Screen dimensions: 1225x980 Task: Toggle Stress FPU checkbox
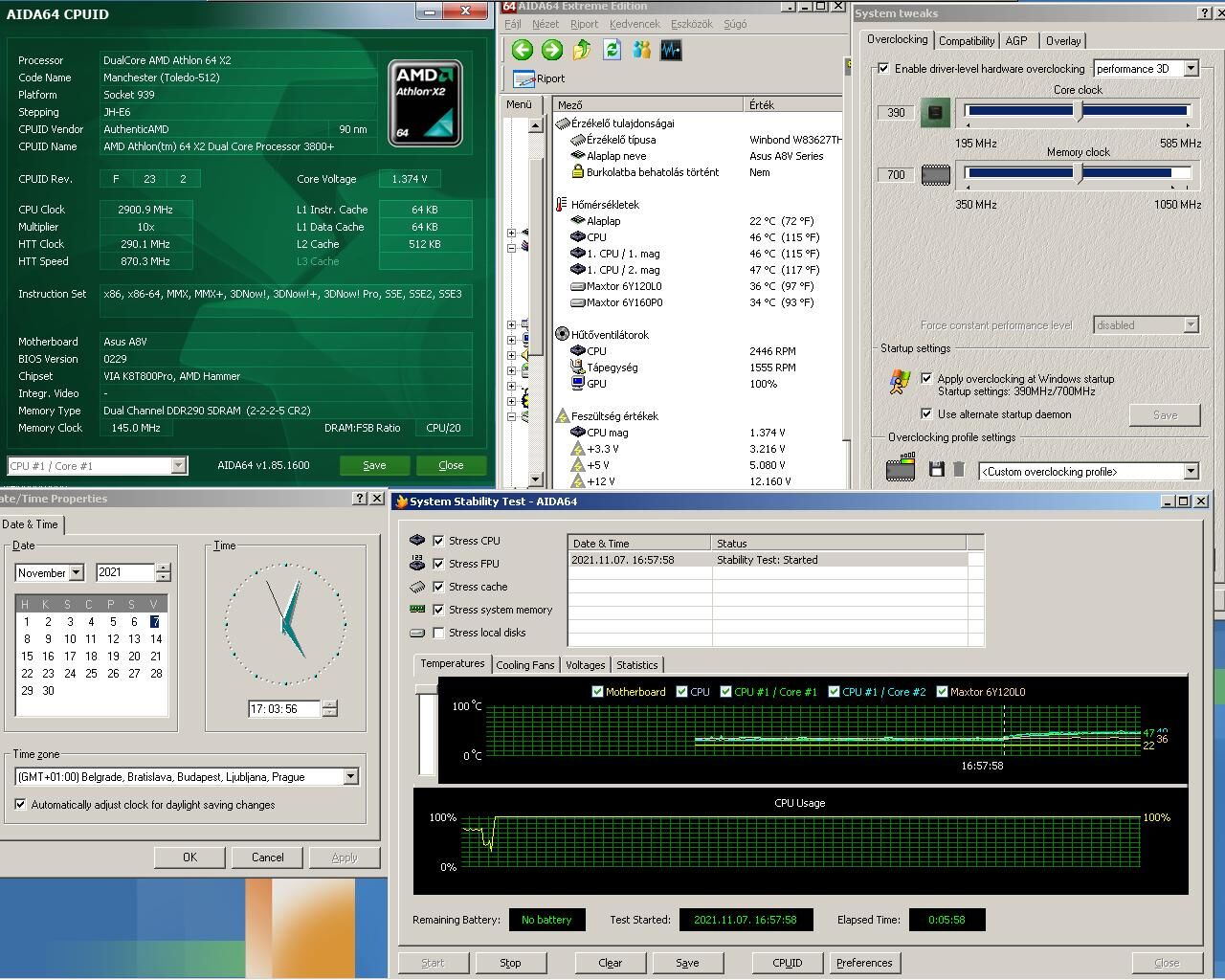(x=438, y=564)
